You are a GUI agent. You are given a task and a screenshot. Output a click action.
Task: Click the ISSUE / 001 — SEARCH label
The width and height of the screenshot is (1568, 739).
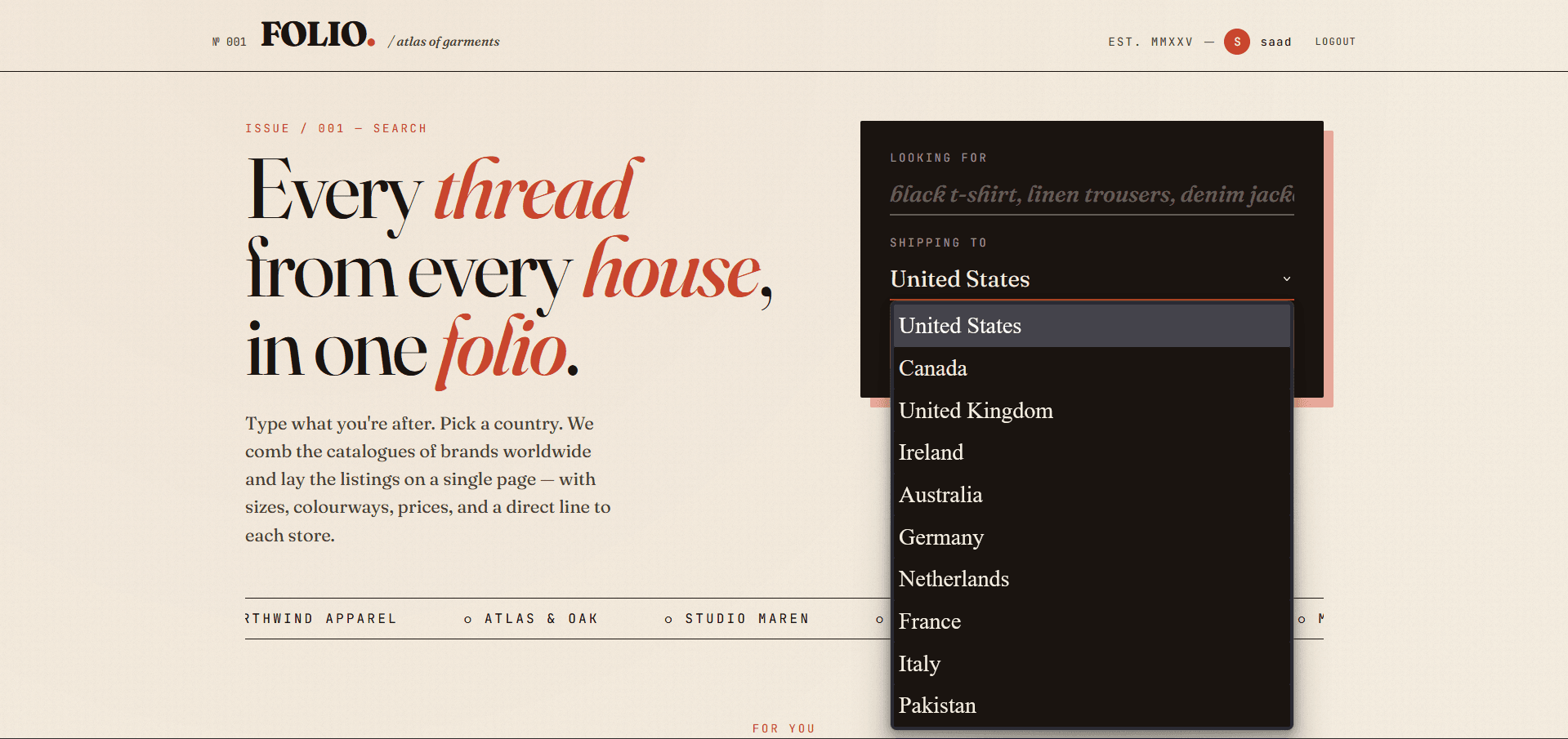[x=336, y=128]
